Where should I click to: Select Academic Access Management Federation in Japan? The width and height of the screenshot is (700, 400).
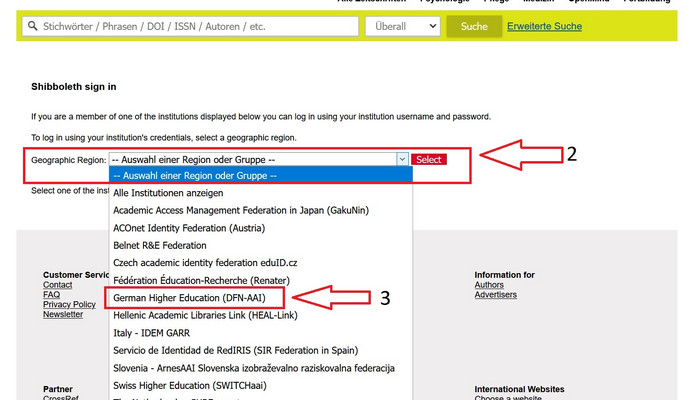[261, 210]
